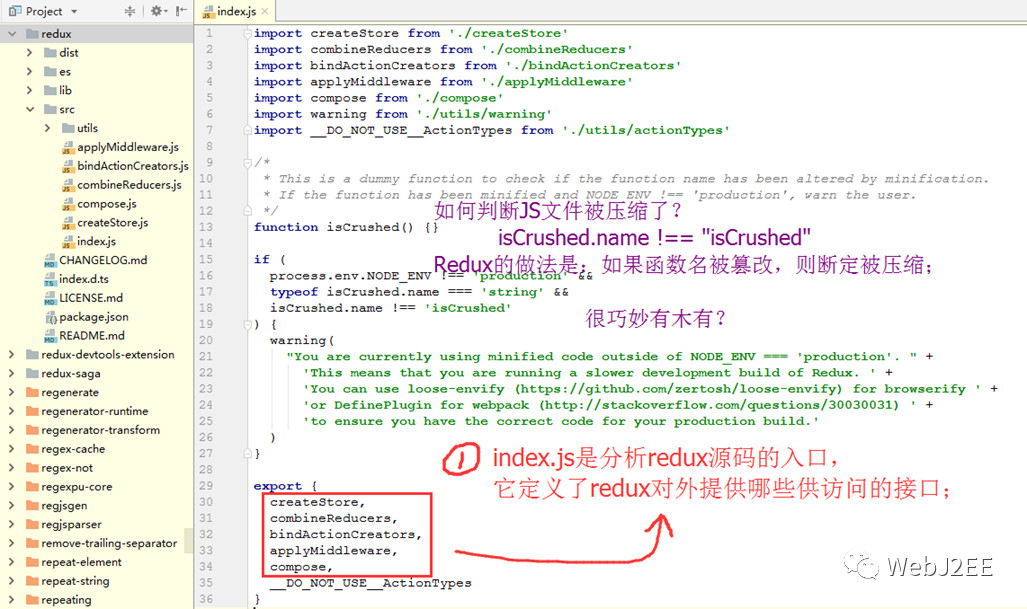
Task: Select the repeat-string folder
Action: tap(75, 581)
